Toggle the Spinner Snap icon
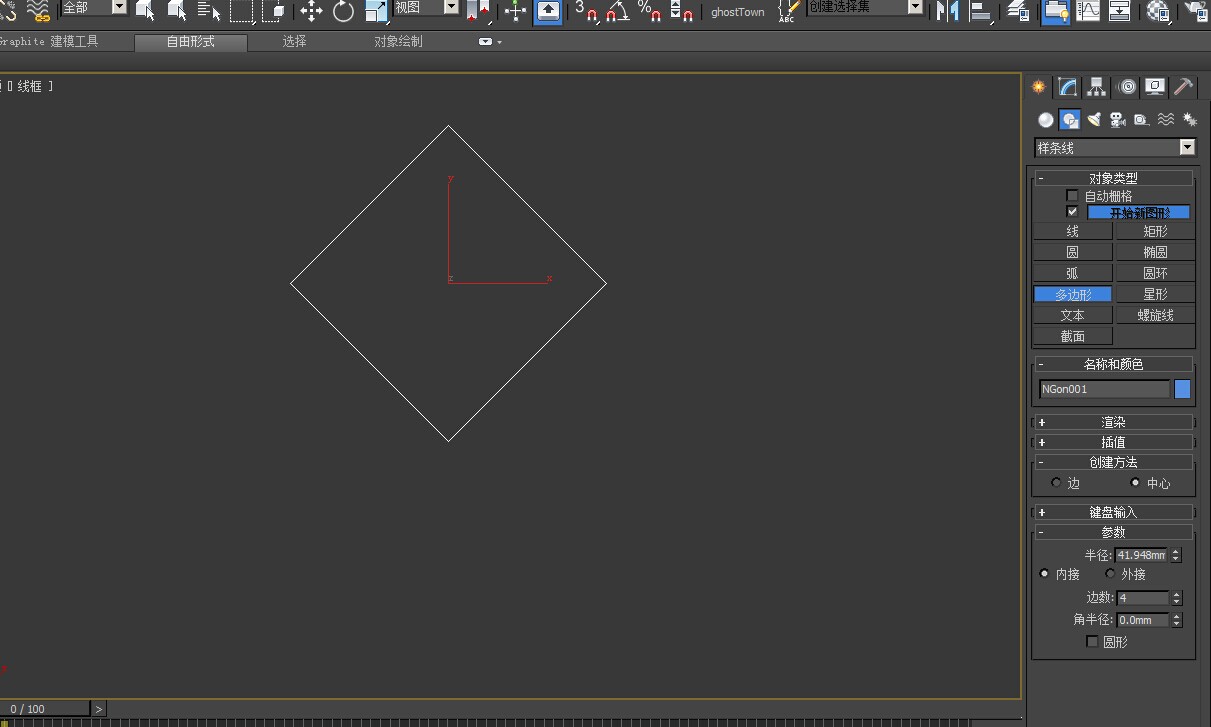1211x727 pixels. coord(682,11)
